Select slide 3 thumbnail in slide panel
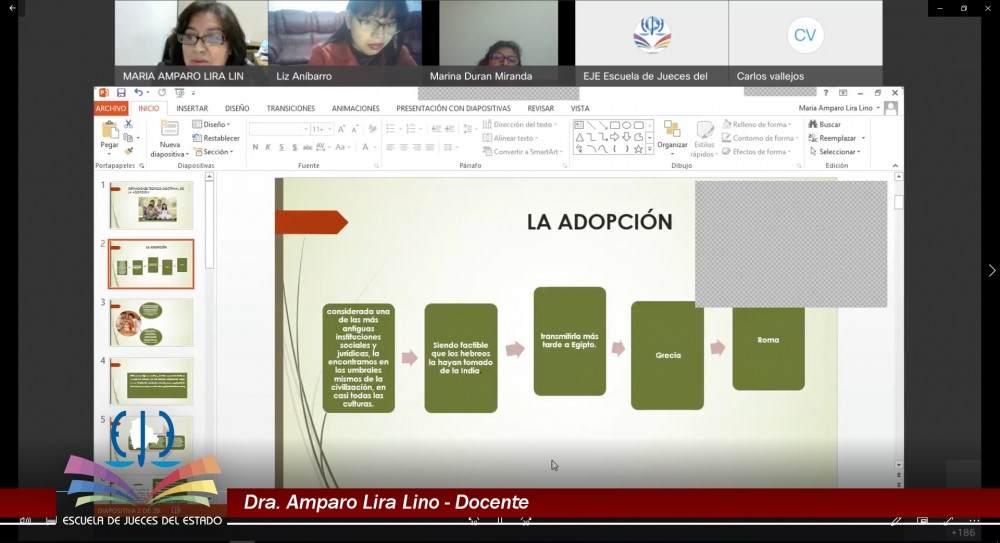The width and height of the screenshot is (1000, 543). pyautogui.click(x=151, y=323)
